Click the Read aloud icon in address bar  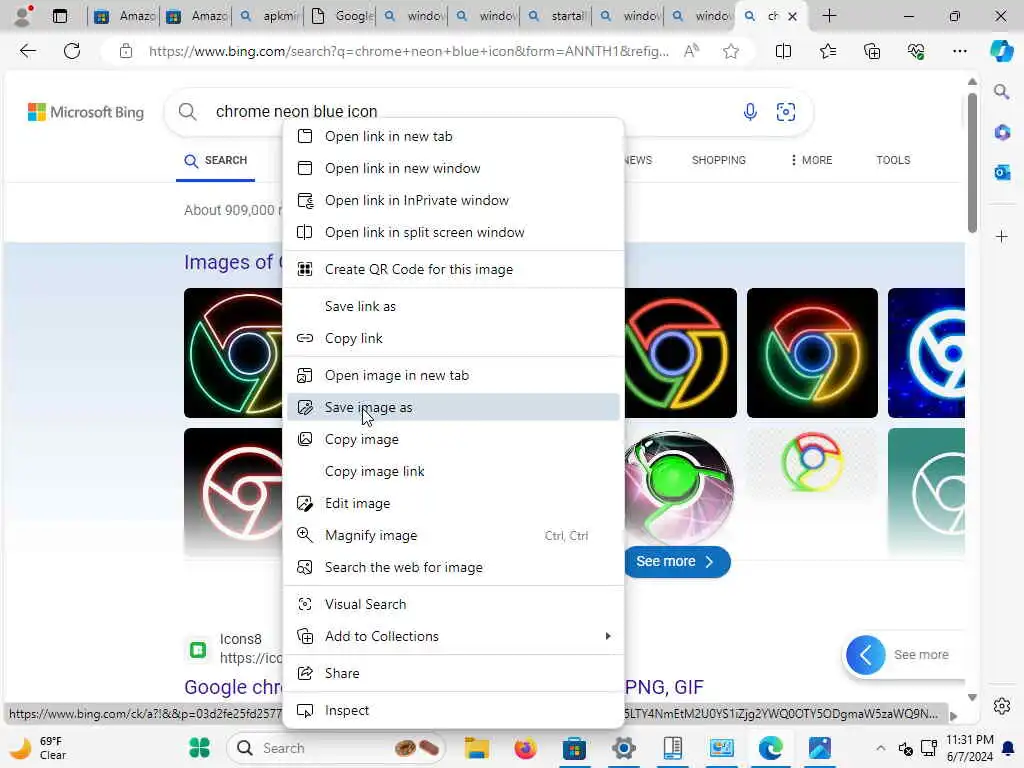691,51
